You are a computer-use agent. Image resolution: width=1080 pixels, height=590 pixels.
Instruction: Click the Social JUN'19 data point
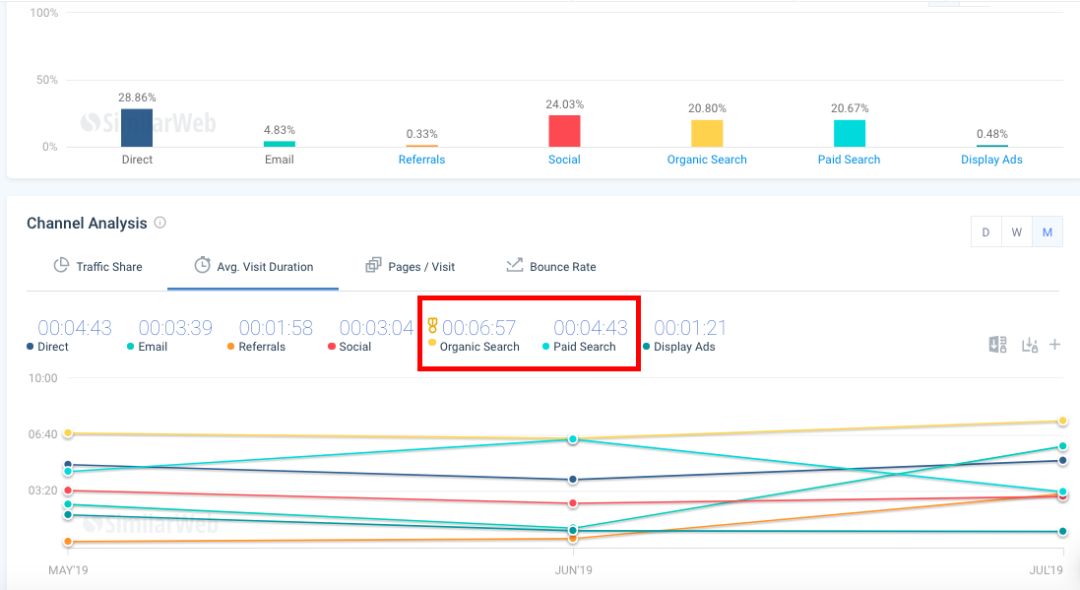[573, 503]
